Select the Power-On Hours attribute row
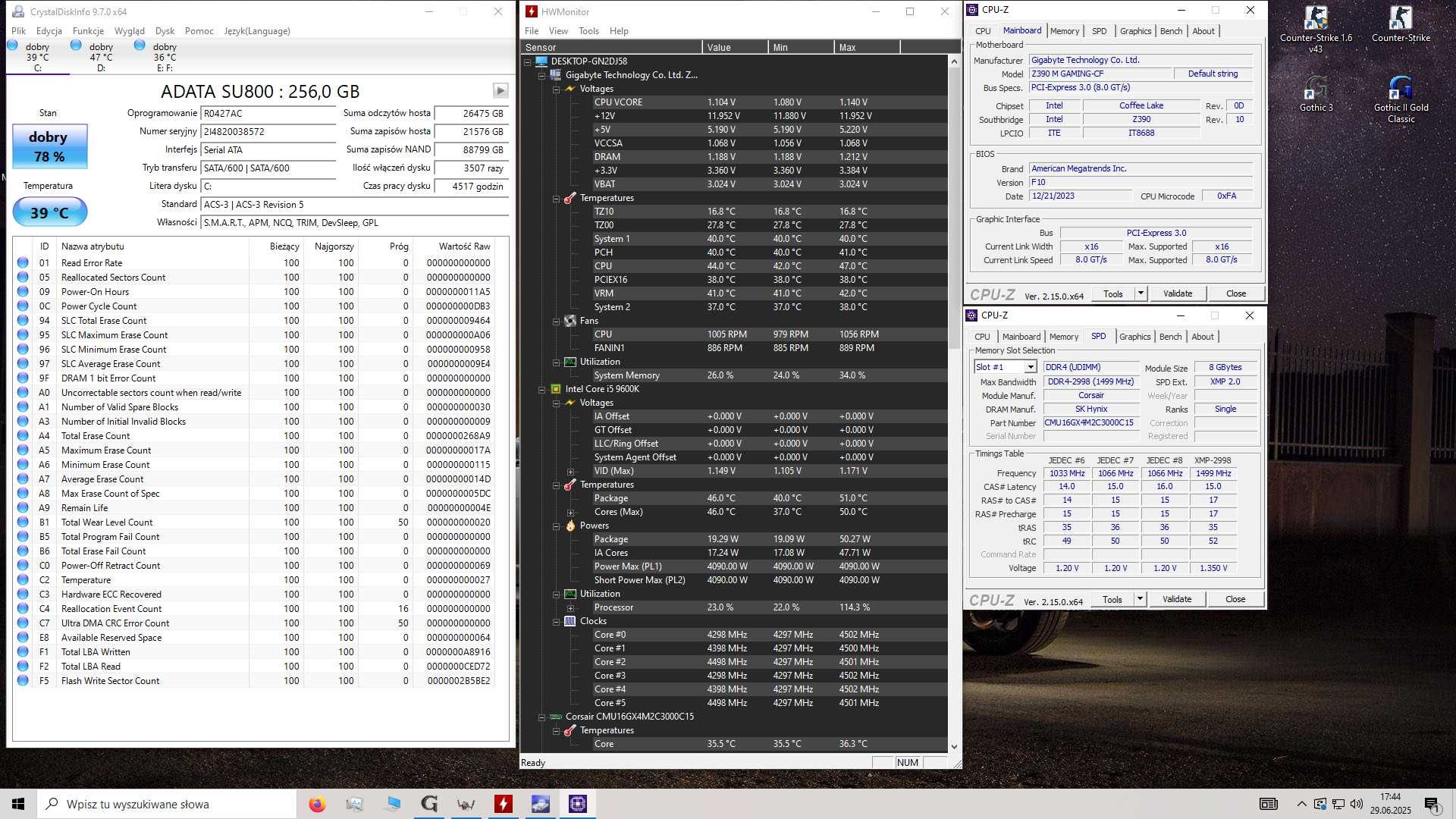This screenshot has height=819, width=1456. (x=255, y=292)
